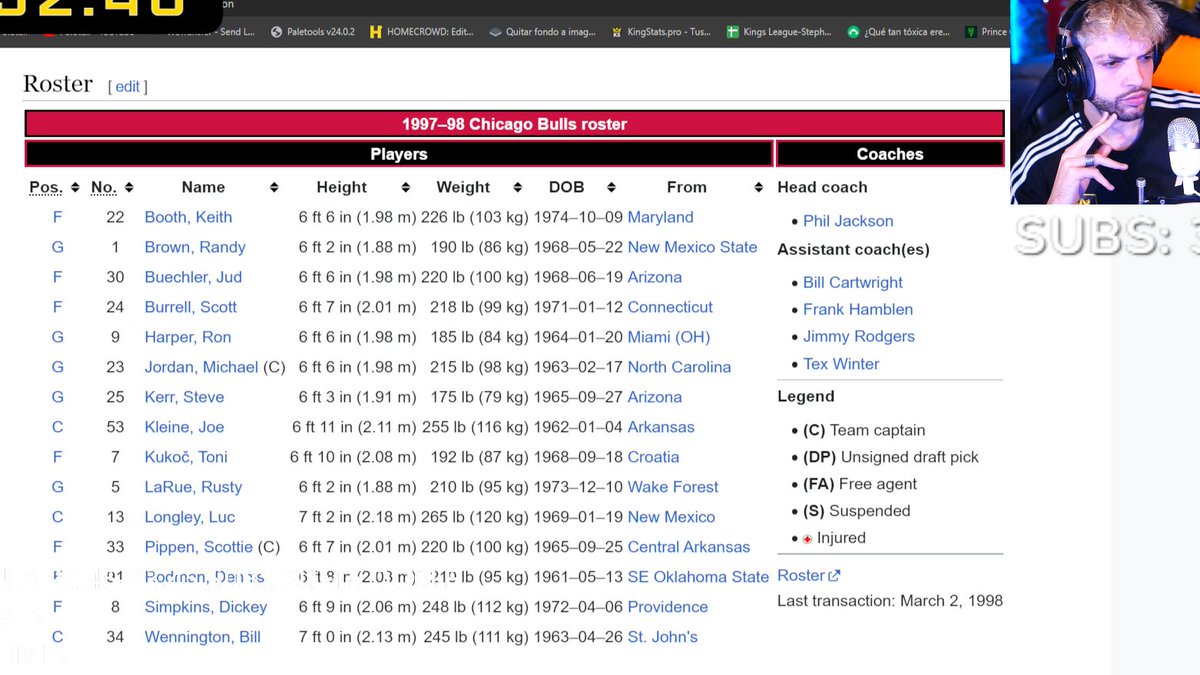Image resolution: width=1200 pixels, height=675 pixels.
Task: Click the Last transaction: March 2, 1998 text
Action: point(890,601)
